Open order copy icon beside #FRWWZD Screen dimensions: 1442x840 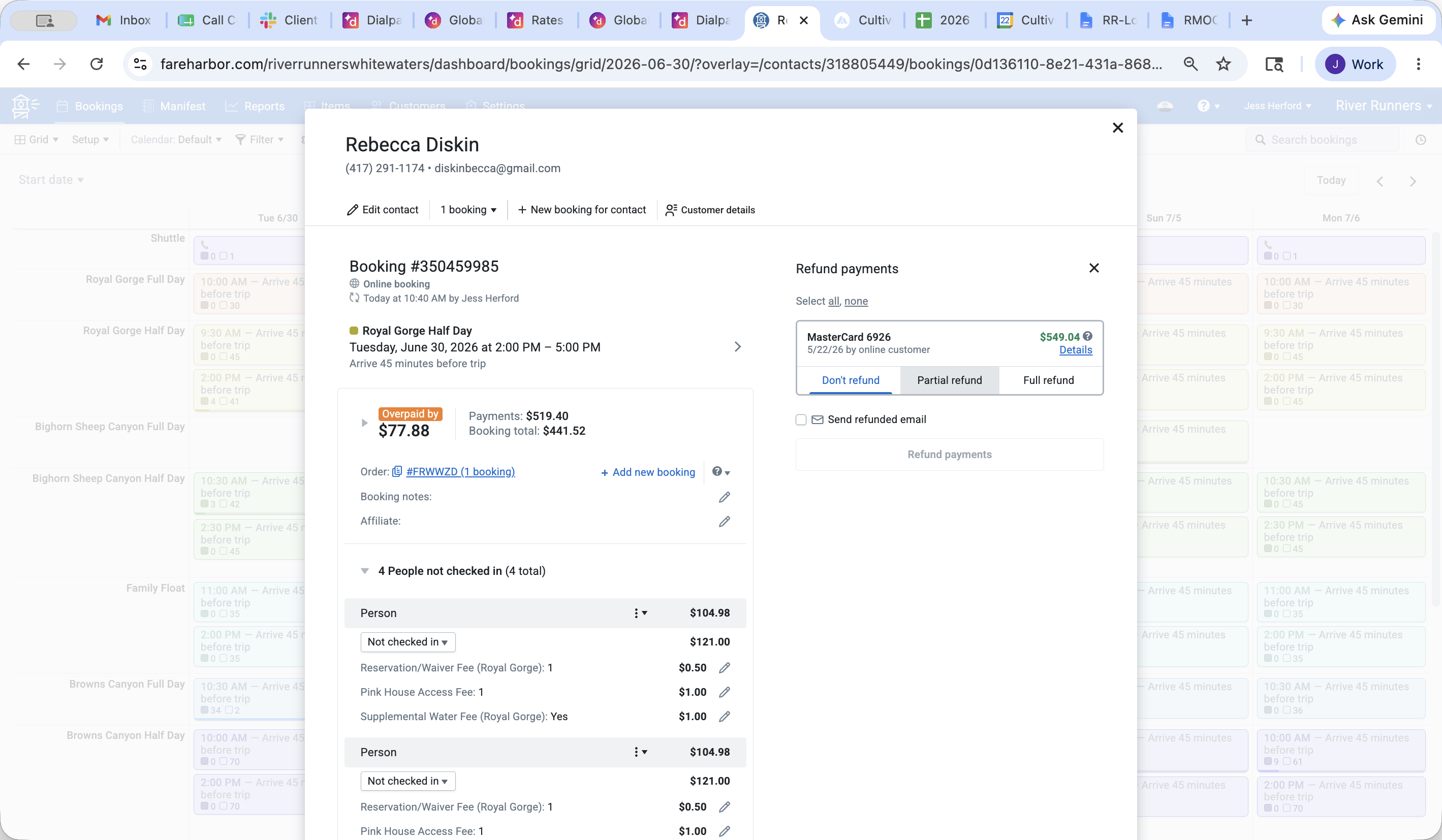[397, 472]
